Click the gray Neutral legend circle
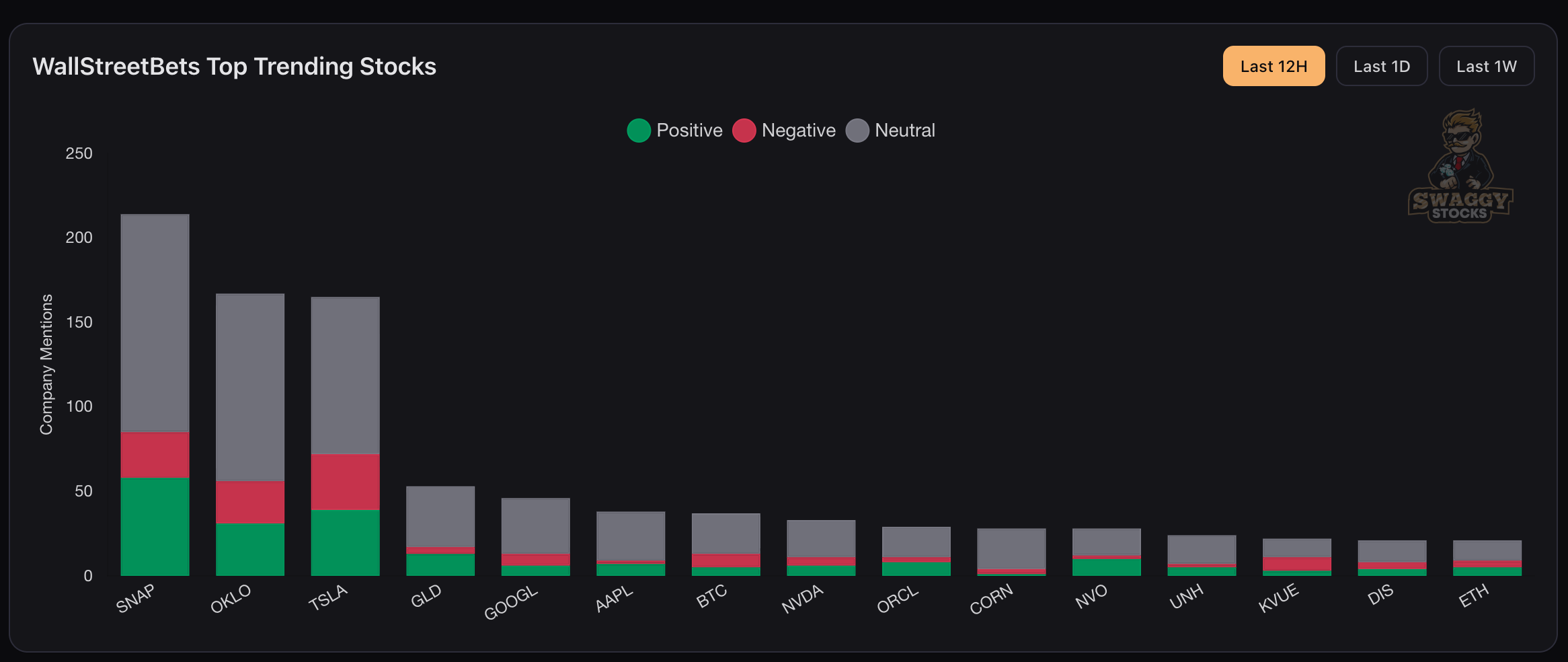Screen dimensions: 1568x662 857,131
